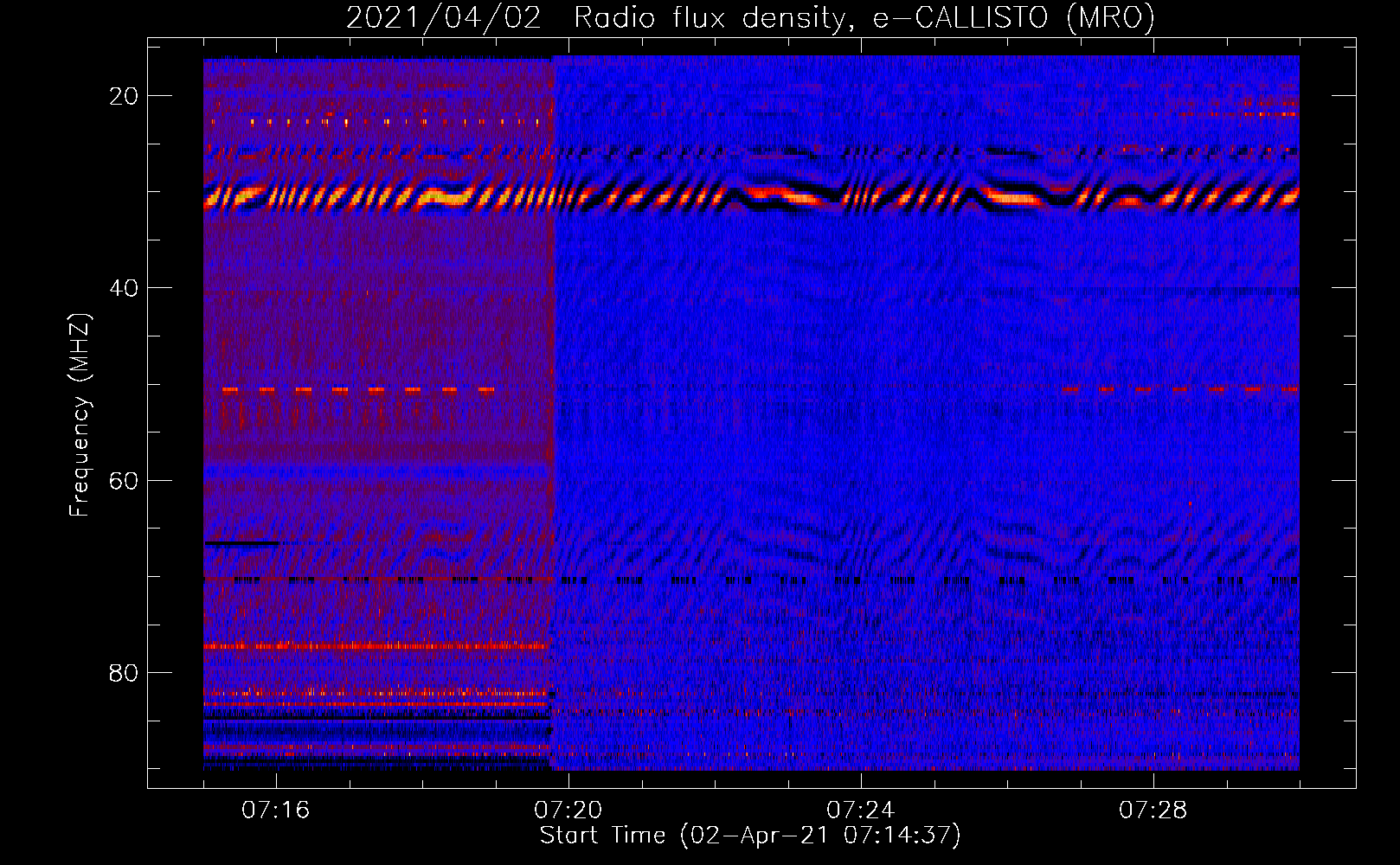Screen dimensions: 1400x865
Task: Click the 60 MHz frequency tick label
Action: 124,480
